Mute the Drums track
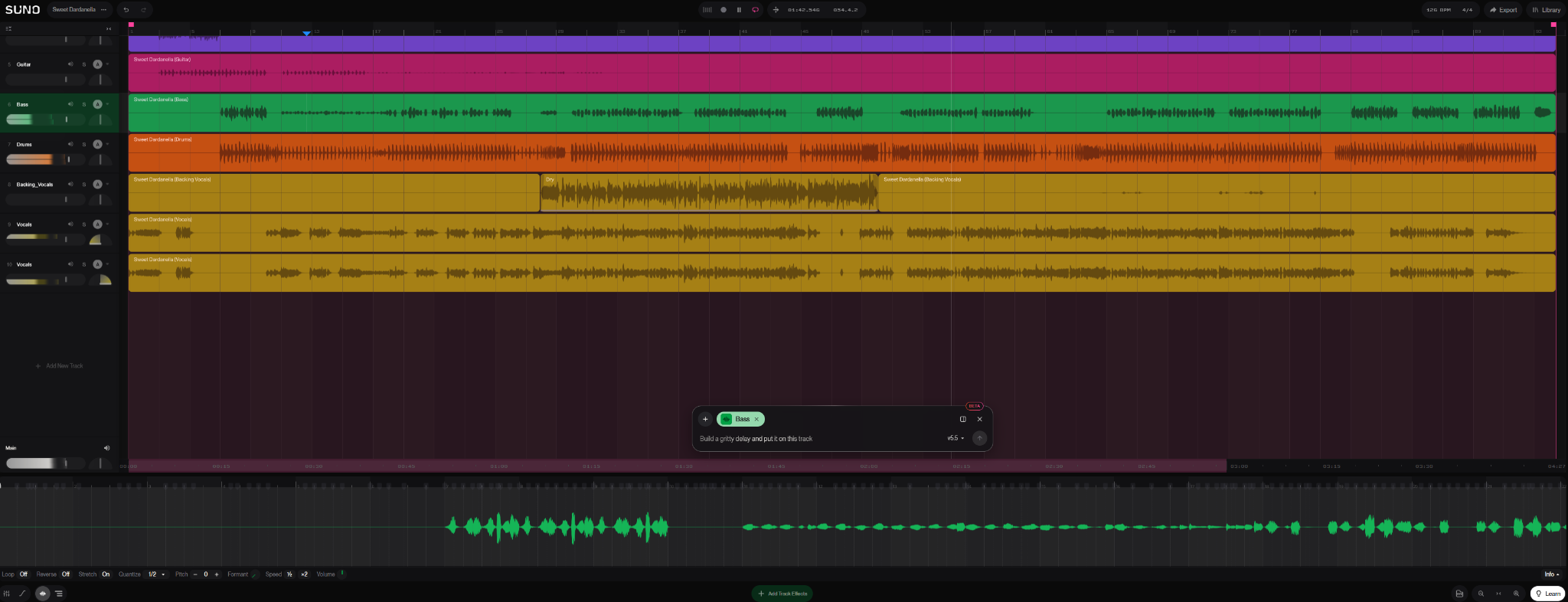 click(x=70, y=144)
